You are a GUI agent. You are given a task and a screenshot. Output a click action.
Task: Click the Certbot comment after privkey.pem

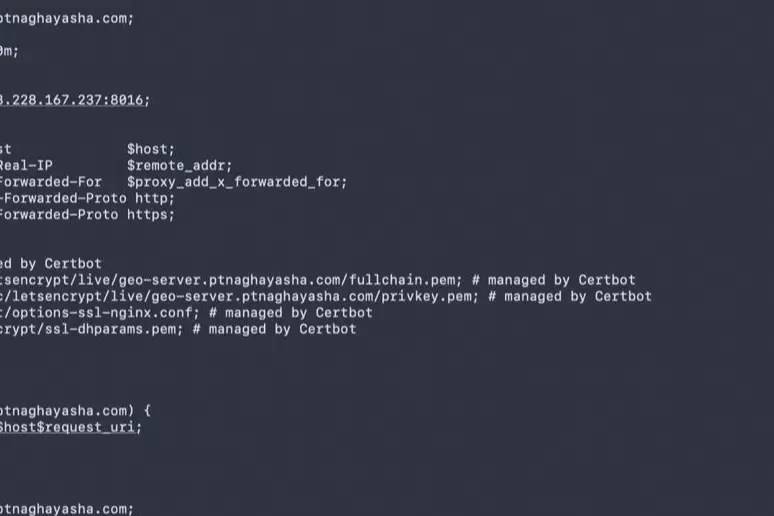[x=570, y=296]
